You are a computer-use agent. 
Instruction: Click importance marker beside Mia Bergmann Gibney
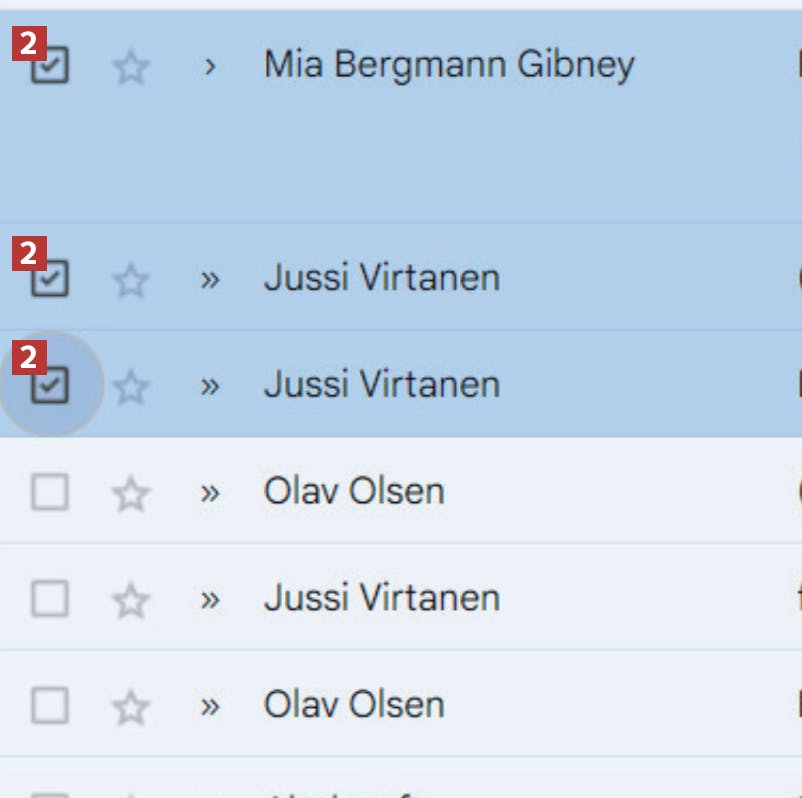point(209,67)
